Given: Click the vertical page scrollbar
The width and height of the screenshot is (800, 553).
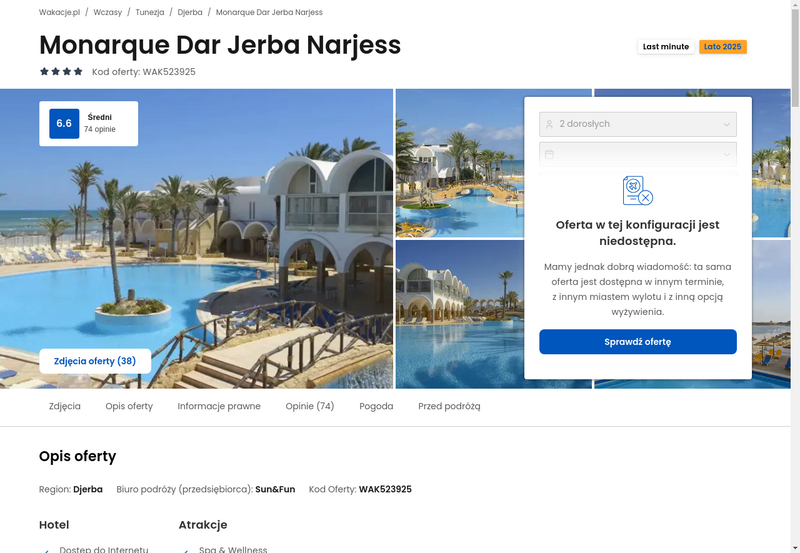Looking at the screenshot, I should pyautogui.click(x=795, y=276).
